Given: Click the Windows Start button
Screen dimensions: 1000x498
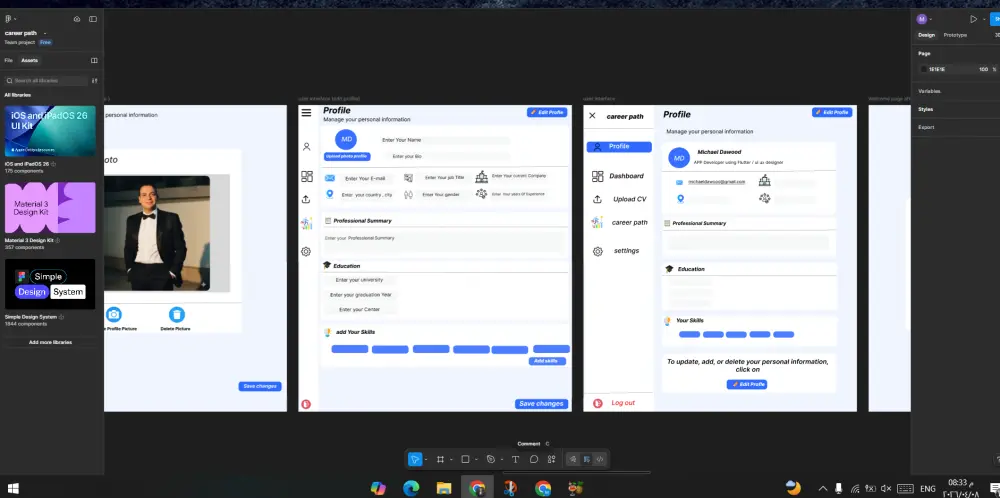Looking at the screenshot, I should pos(12,488).
